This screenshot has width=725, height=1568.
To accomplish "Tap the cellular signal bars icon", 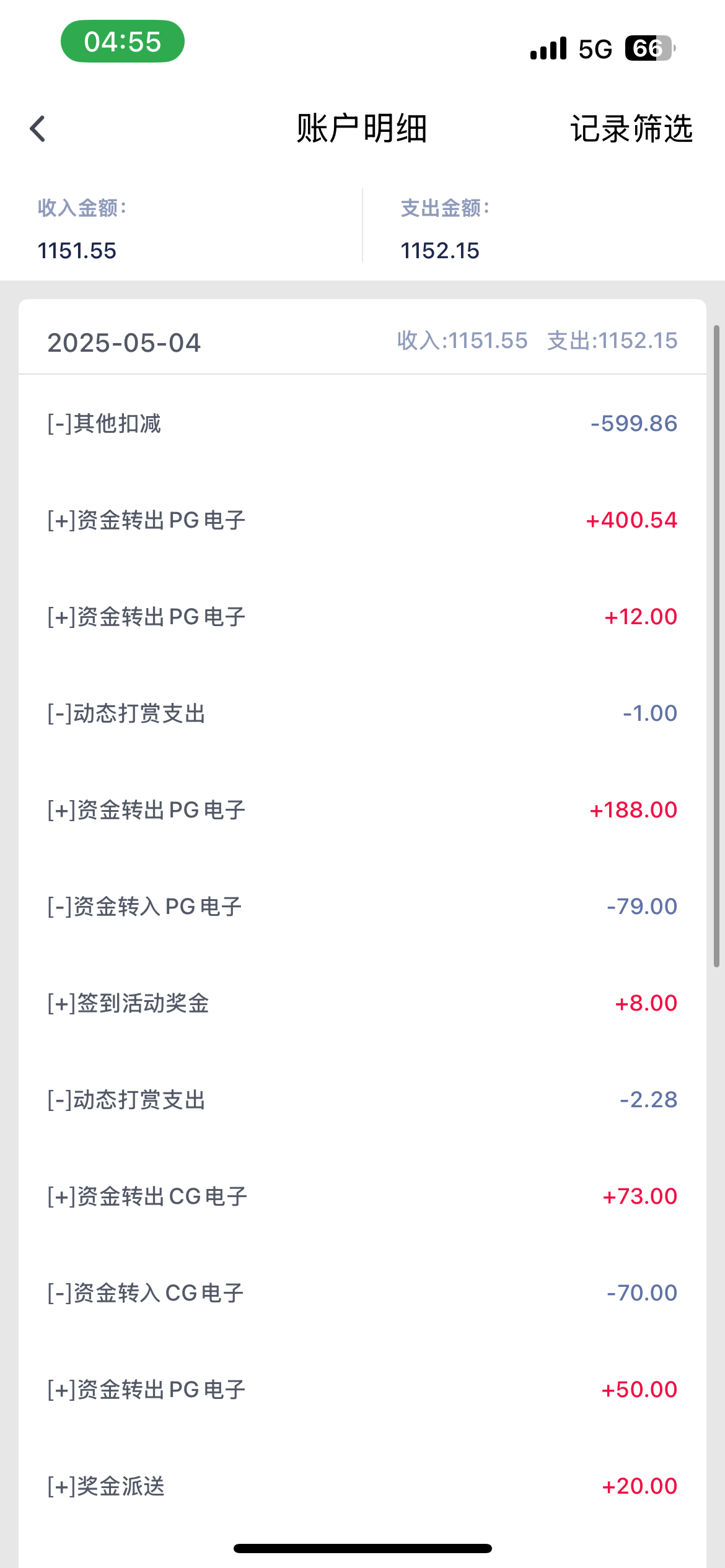I will click(x=548, y=48).
